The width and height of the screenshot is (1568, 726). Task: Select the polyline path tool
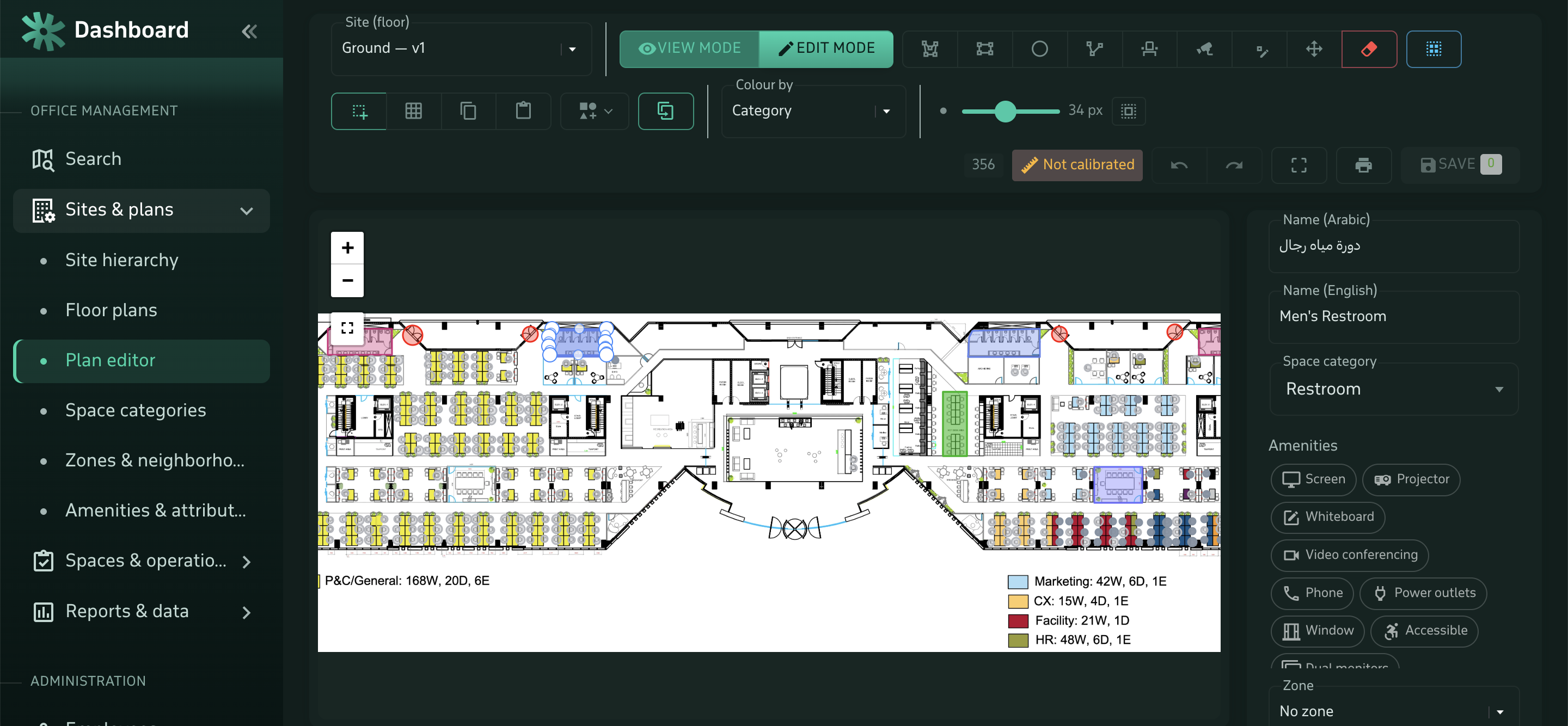(1094, 48)
